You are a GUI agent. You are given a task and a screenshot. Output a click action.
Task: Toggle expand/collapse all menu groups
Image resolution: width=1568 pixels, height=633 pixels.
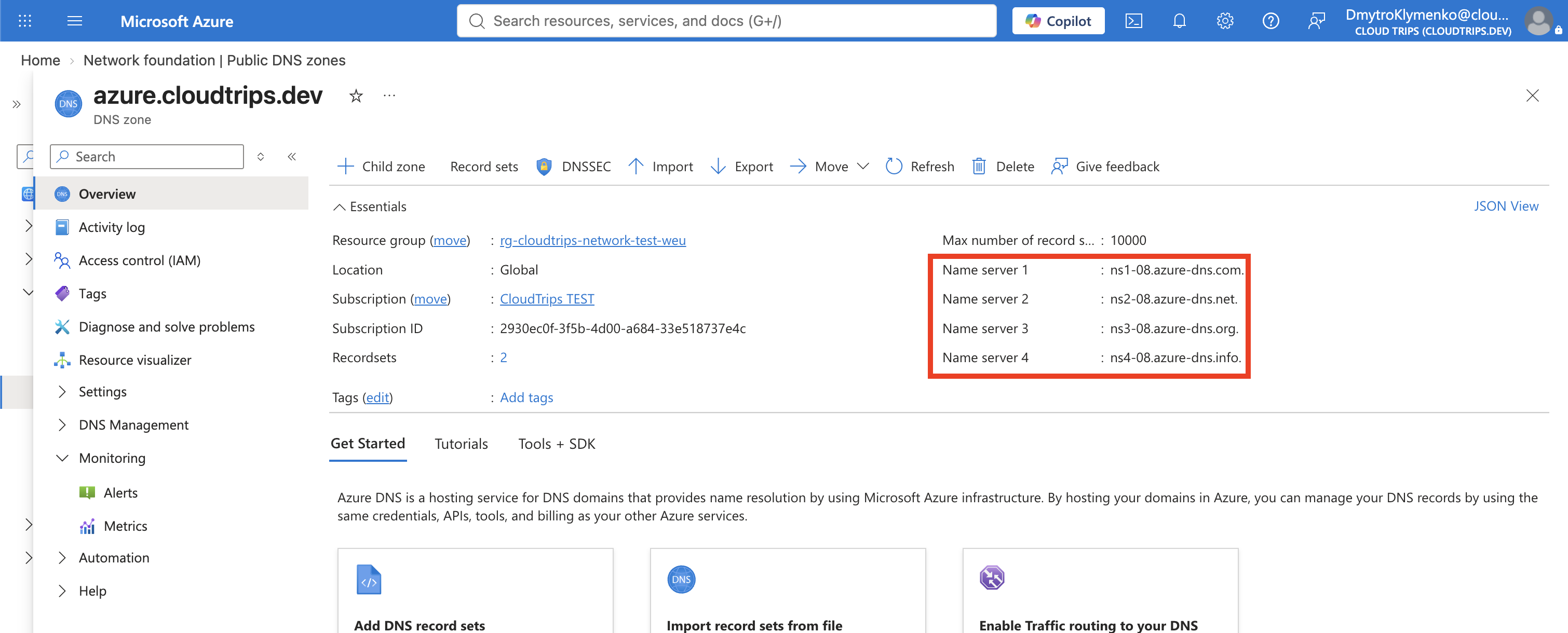point(261,156)
